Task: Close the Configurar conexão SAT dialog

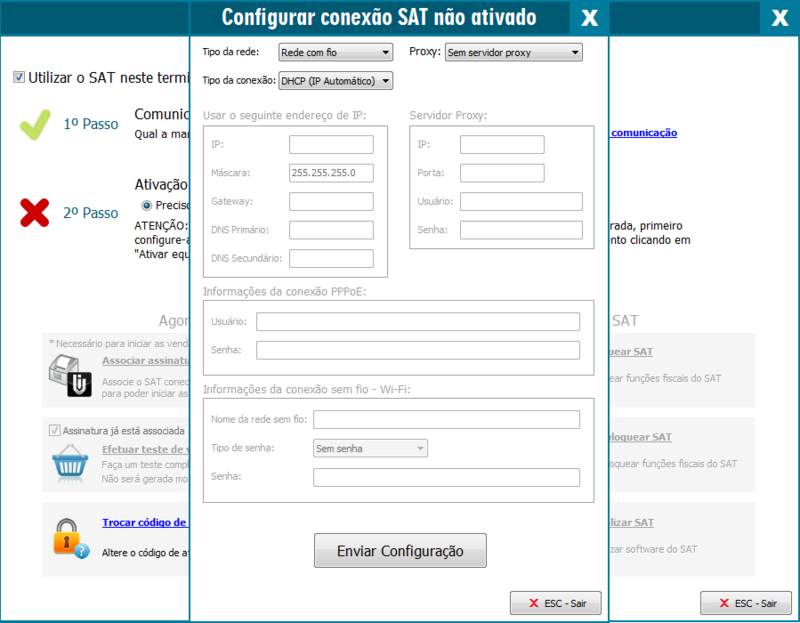Action: click(x=589, y=18)
